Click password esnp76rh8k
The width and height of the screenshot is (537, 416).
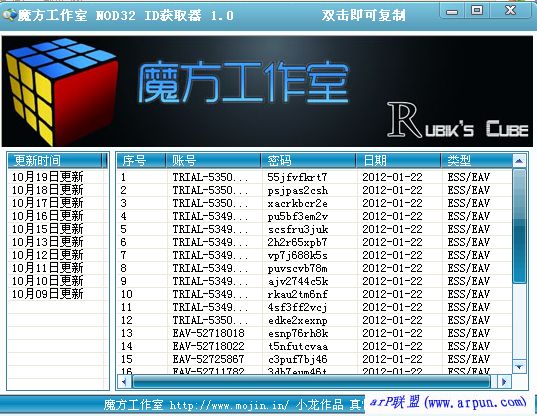[x=298, y=333]
